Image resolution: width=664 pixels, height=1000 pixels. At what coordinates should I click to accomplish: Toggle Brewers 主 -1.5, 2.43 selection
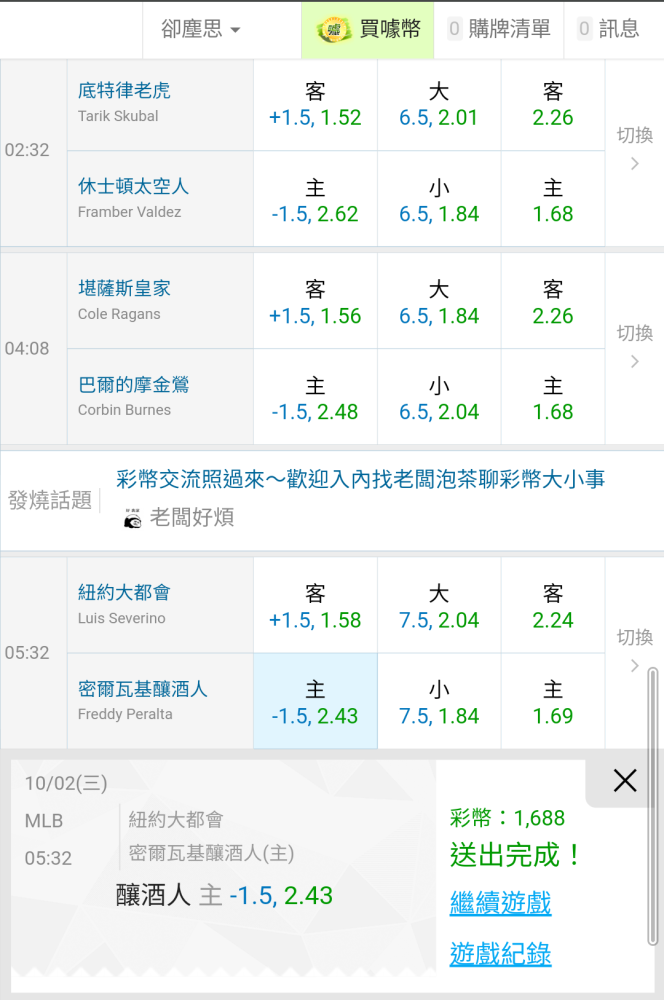pyautogui.click(x=315, y=702)
